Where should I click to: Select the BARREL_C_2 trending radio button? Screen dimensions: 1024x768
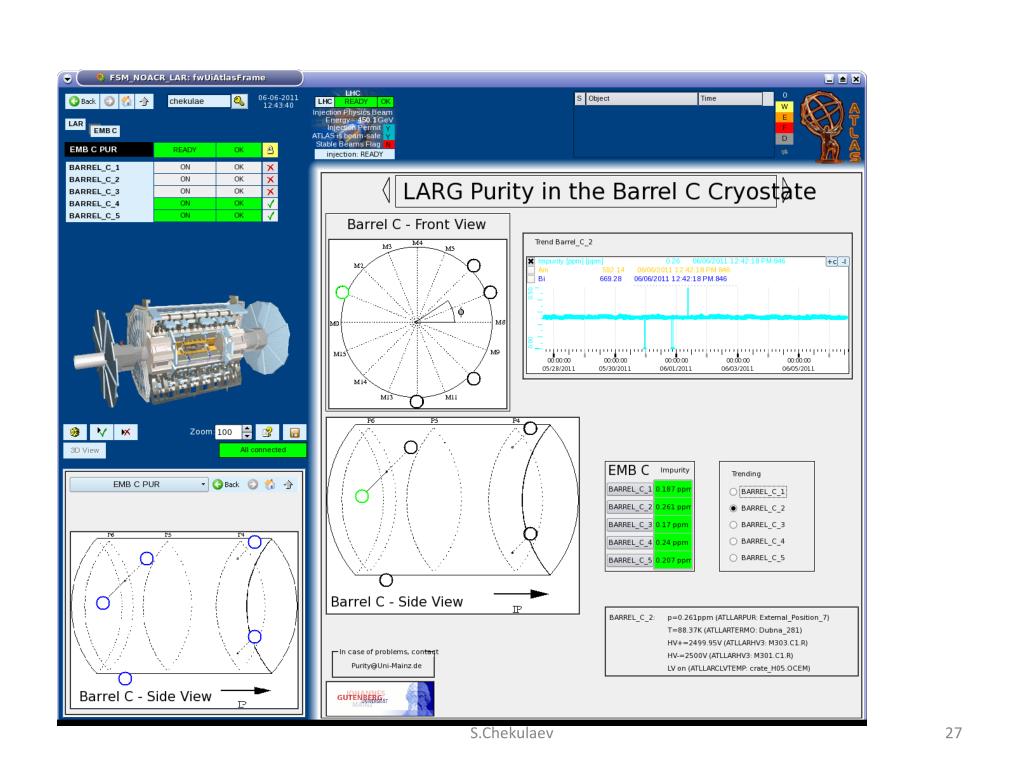[733, 508]
